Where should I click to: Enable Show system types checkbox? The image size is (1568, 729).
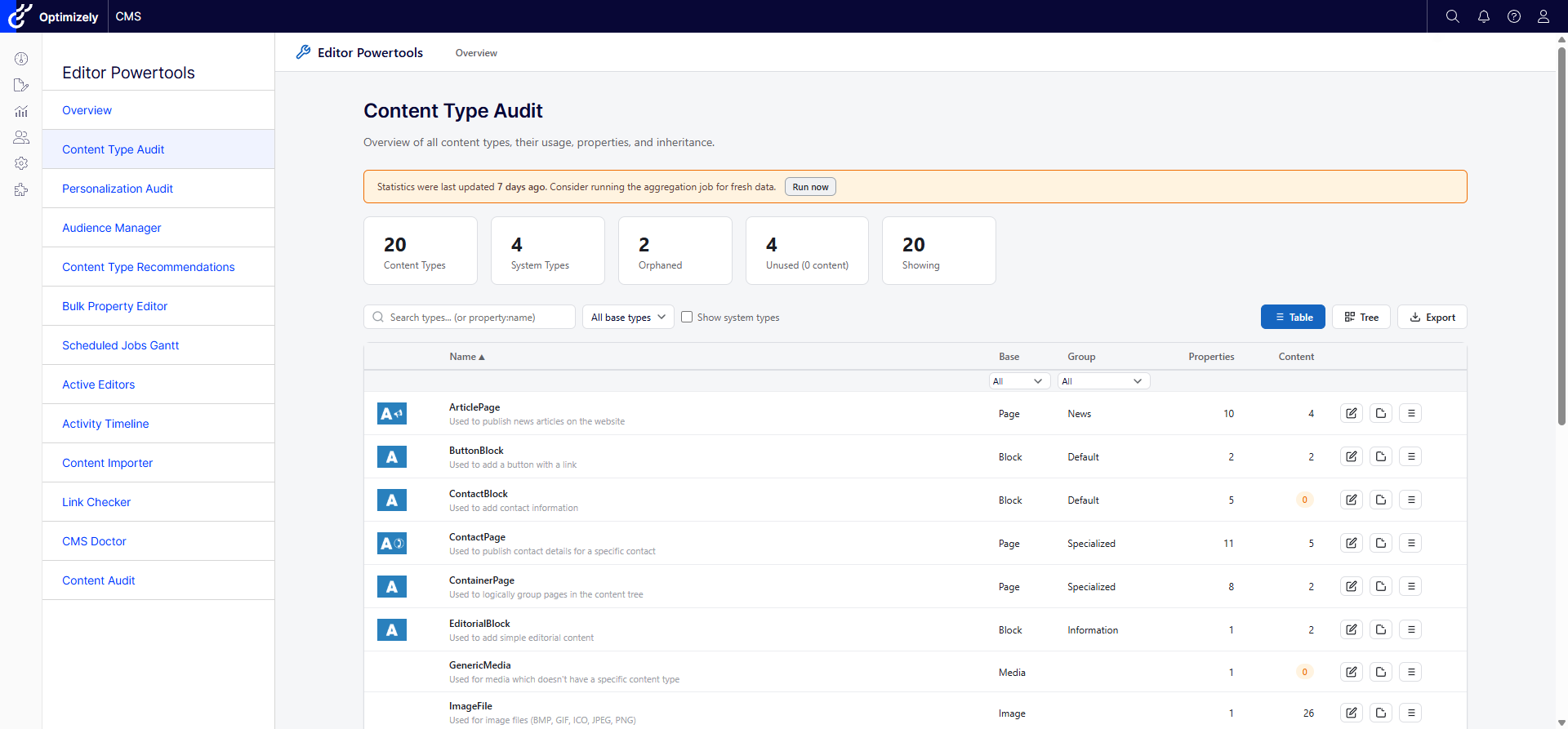[x=687, y=317]
